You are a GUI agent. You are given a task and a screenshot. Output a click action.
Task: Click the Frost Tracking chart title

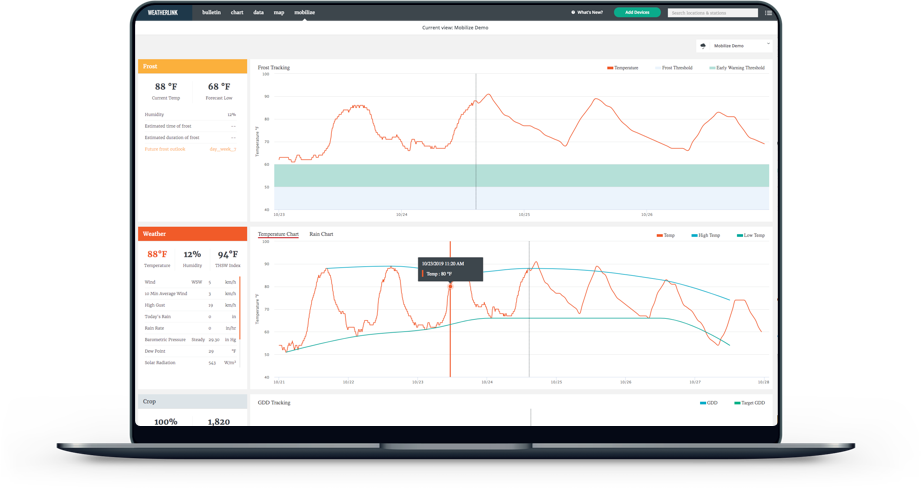pos(274,68)
